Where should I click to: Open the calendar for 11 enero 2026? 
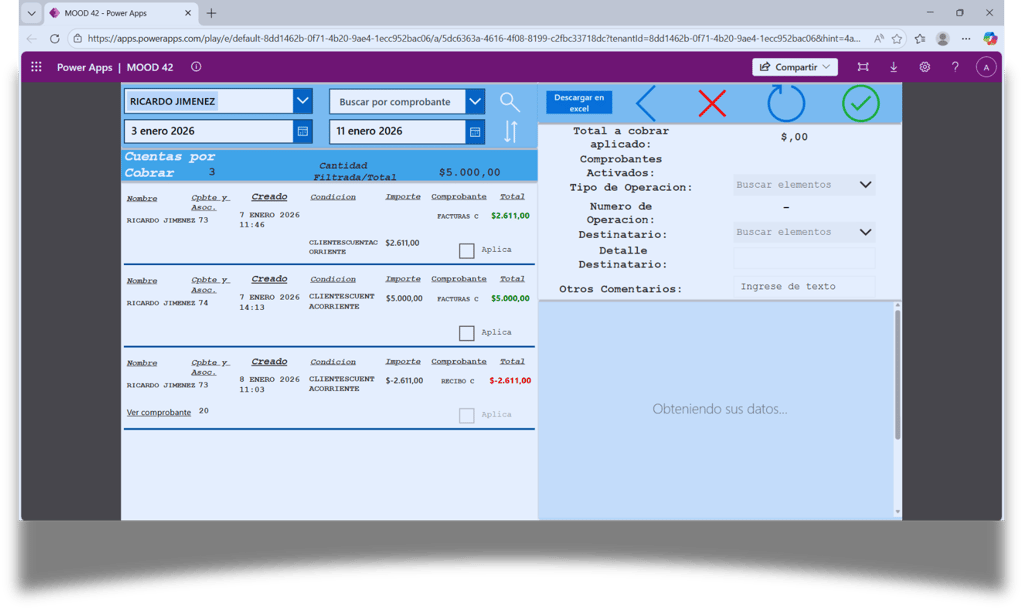(x=475, y=132)
